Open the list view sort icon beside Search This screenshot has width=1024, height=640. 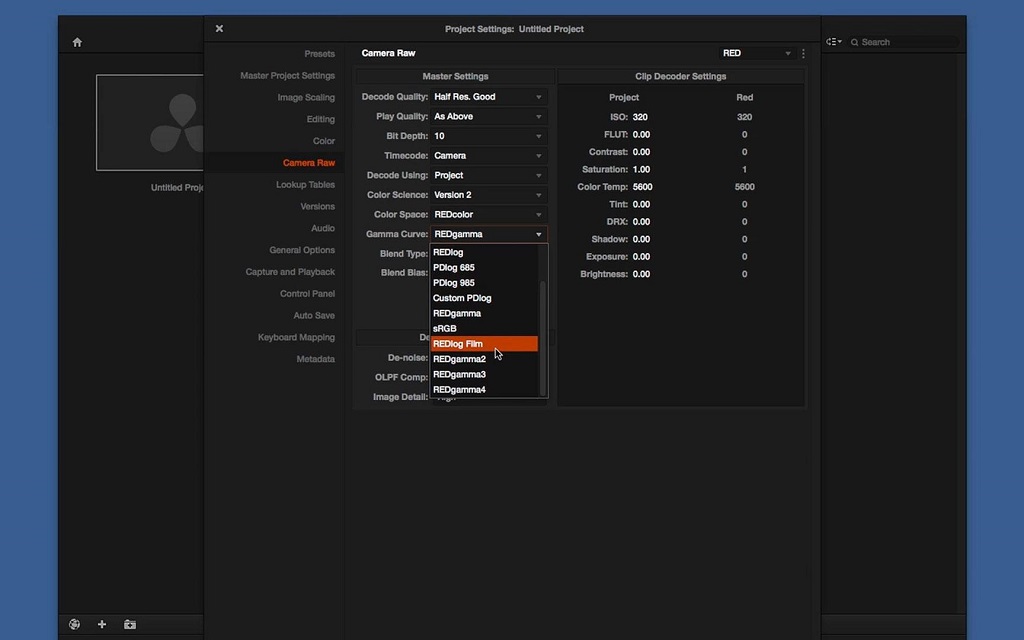click(x=833, y=42)
